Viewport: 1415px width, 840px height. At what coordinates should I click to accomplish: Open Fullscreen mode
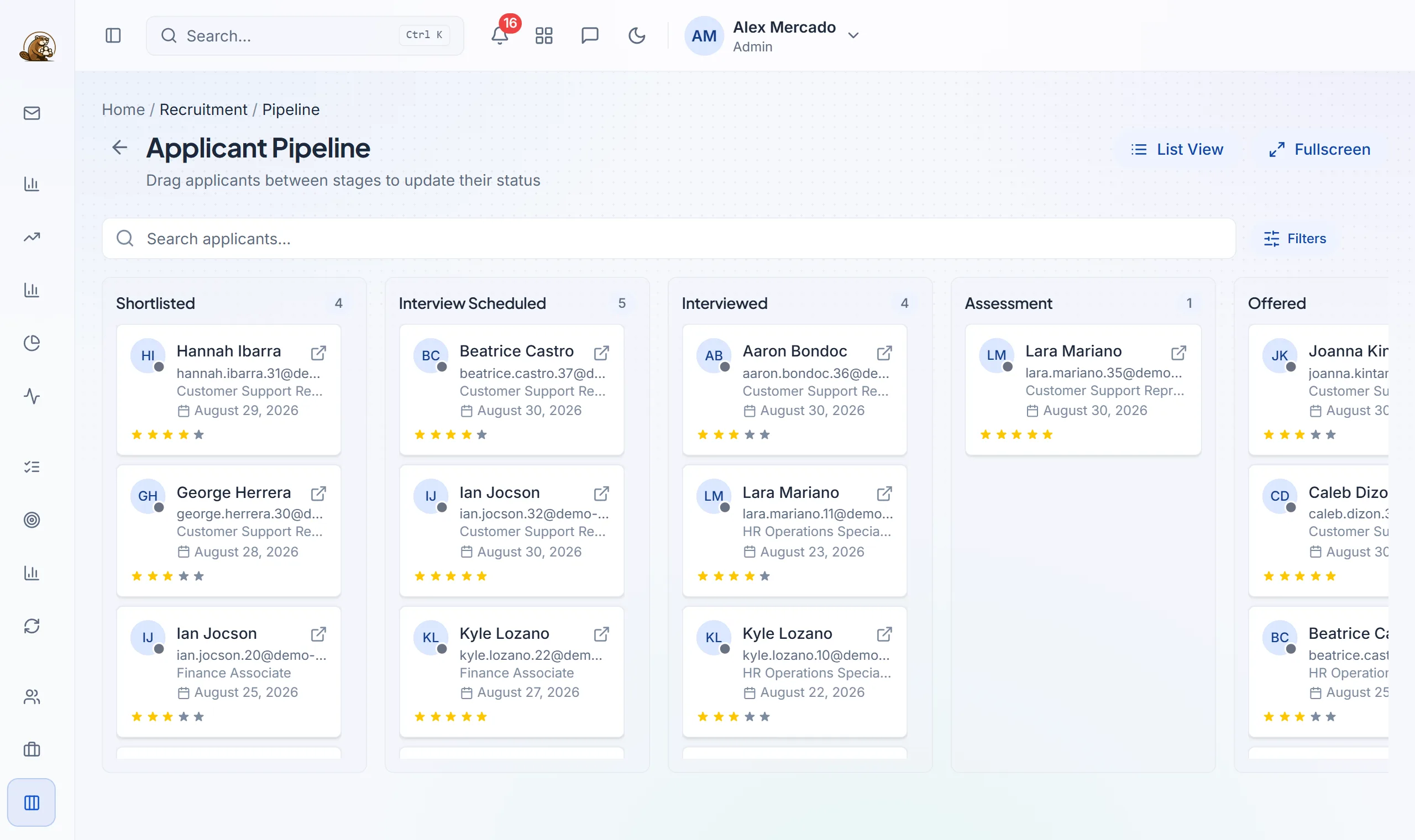pyautogui.click(x=1320, y=149)
